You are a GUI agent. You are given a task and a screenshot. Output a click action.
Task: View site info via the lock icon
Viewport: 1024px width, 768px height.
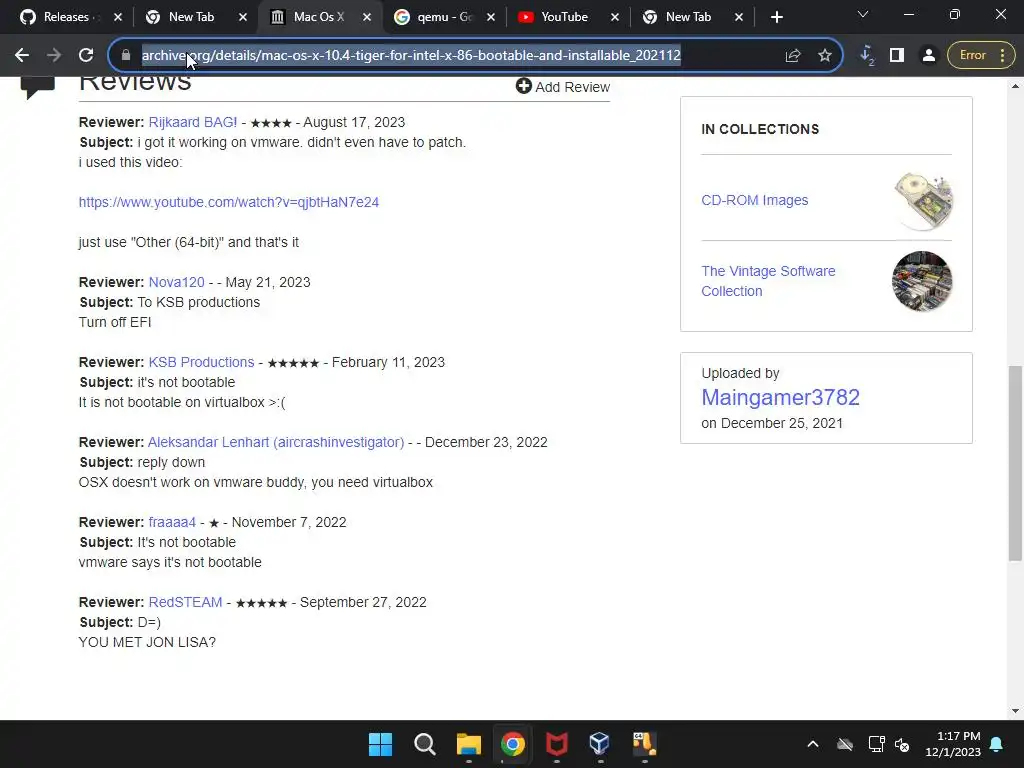coord(126,56)
